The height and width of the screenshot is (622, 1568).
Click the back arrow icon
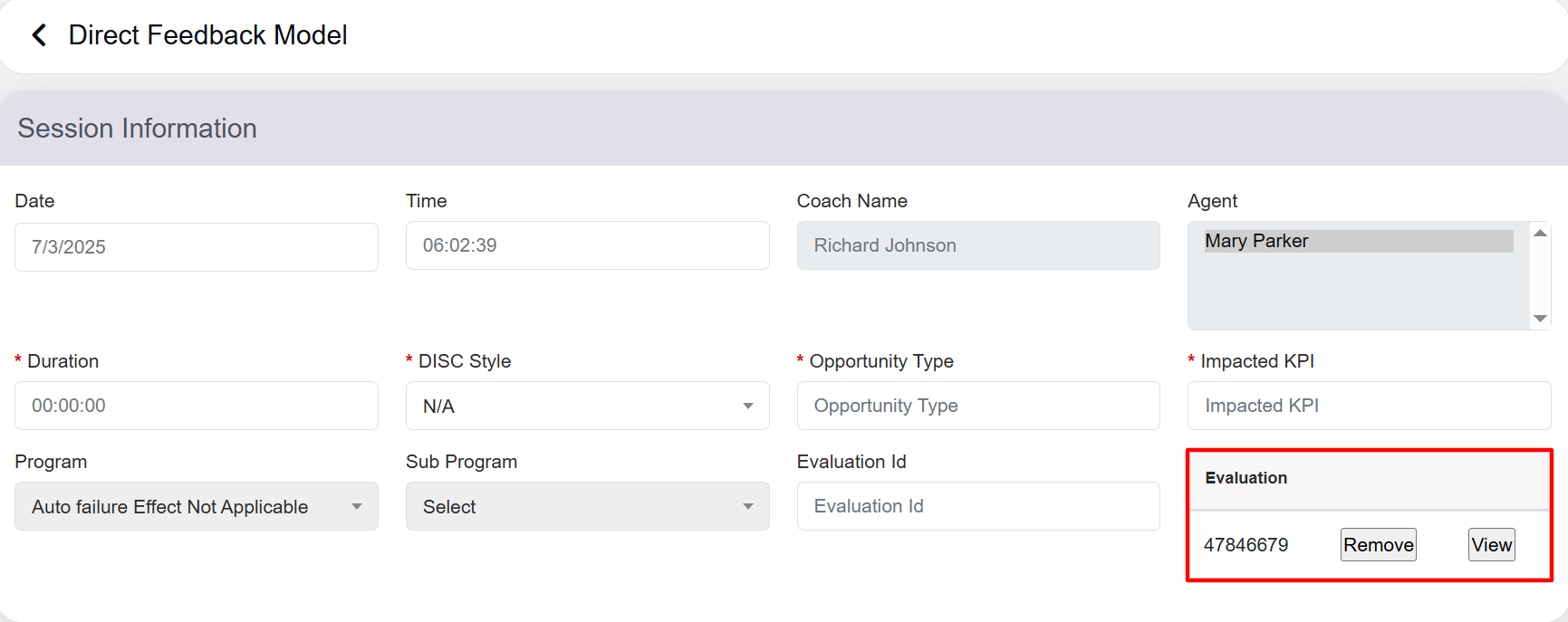click(39, 35)
